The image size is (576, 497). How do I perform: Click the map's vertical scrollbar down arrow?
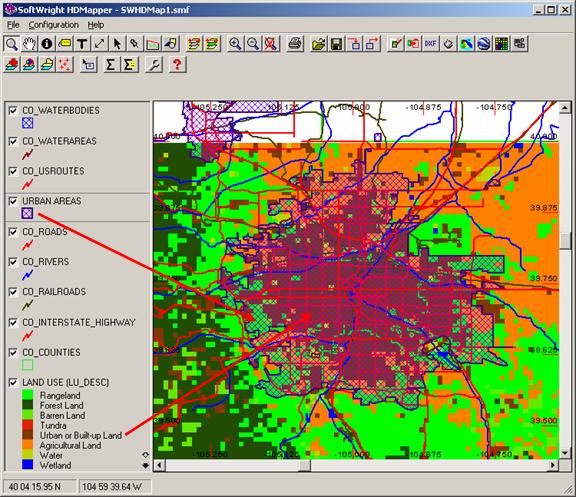click(565, 453)
